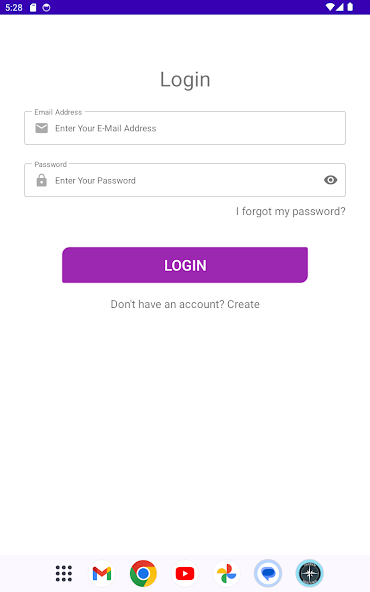Focus the Enter Your Password field
This screenshot has width=370, height=592.
[185, 180]
